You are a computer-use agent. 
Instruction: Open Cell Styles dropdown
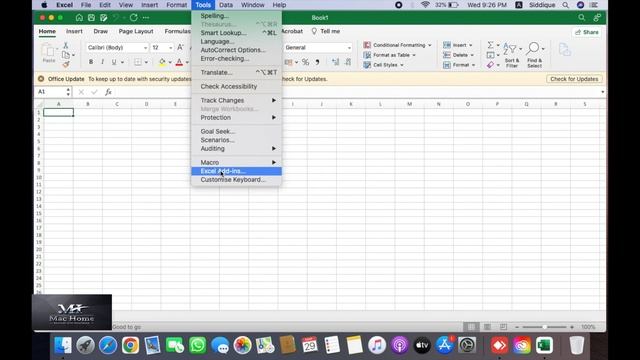click(x=383, y=64)
